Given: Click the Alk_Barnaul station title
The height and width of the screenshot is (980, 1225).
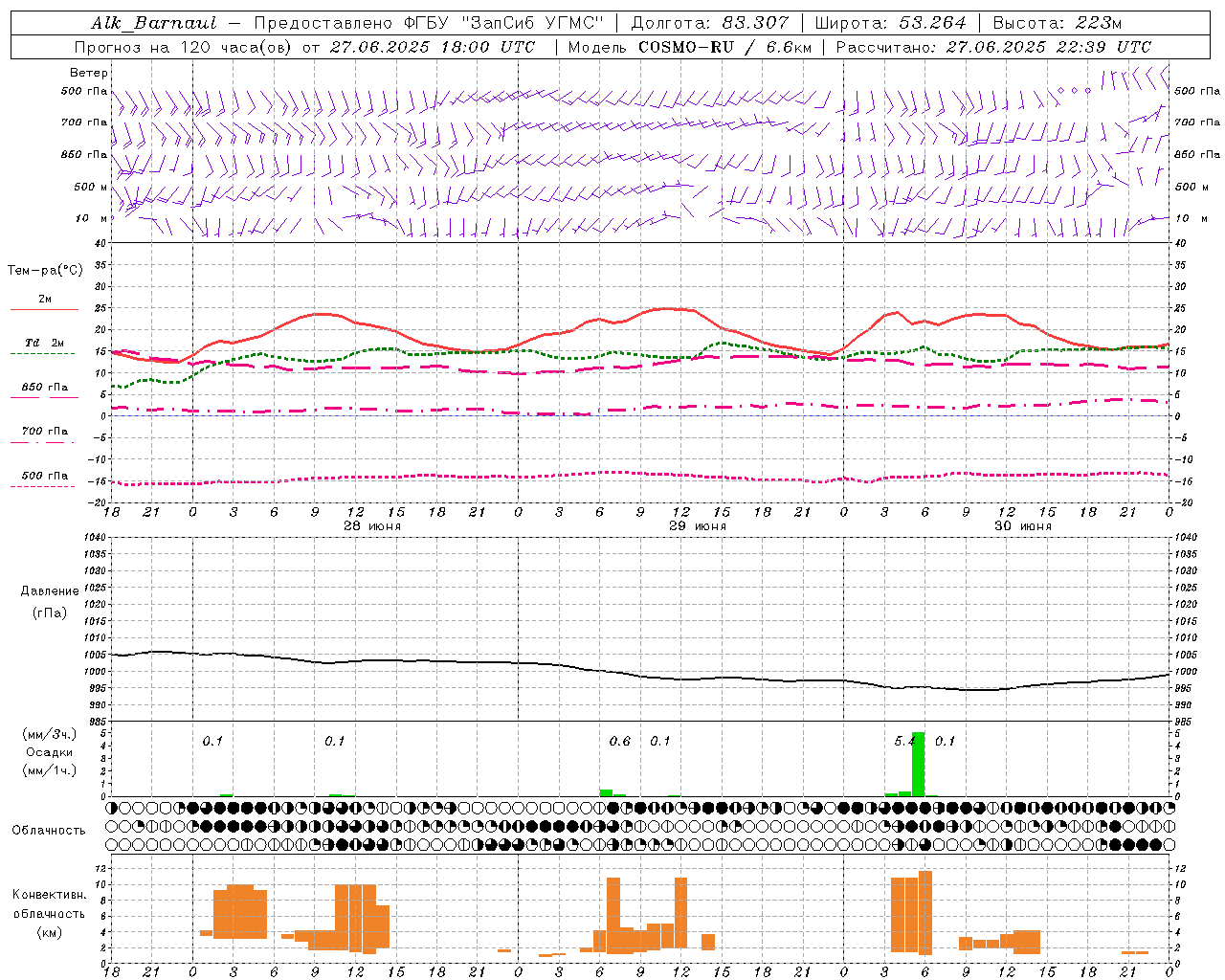Looking at the screenshot, I should click(154, 23).
